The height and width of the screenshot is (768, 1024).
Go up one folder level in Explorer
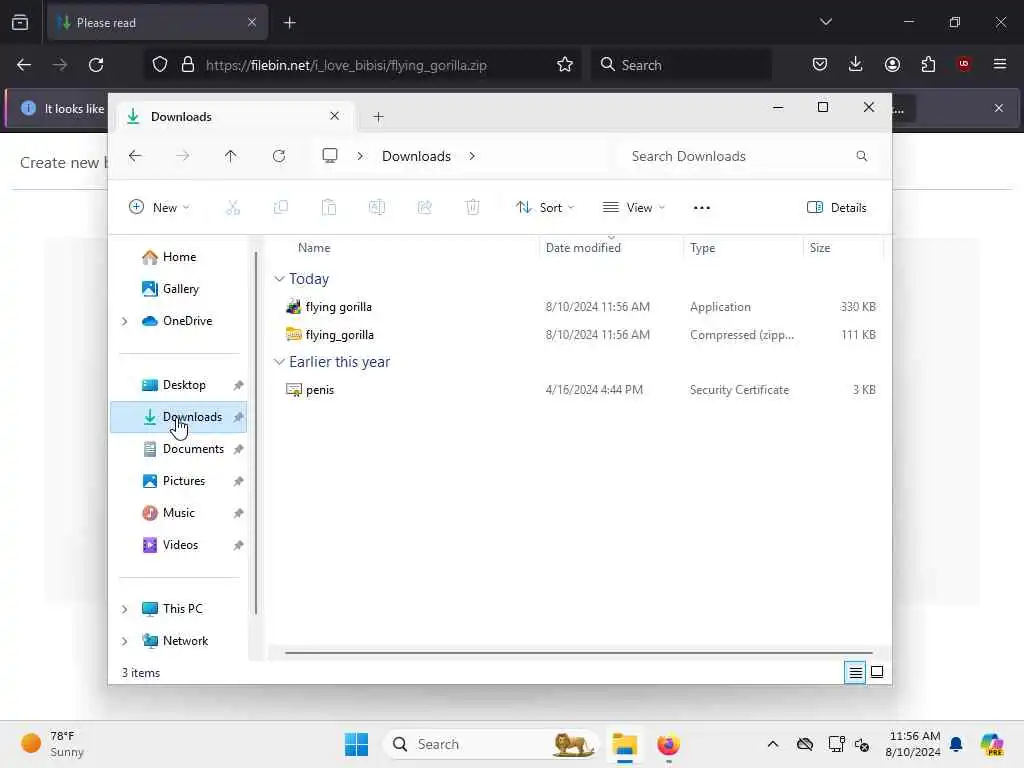point(231,156)
